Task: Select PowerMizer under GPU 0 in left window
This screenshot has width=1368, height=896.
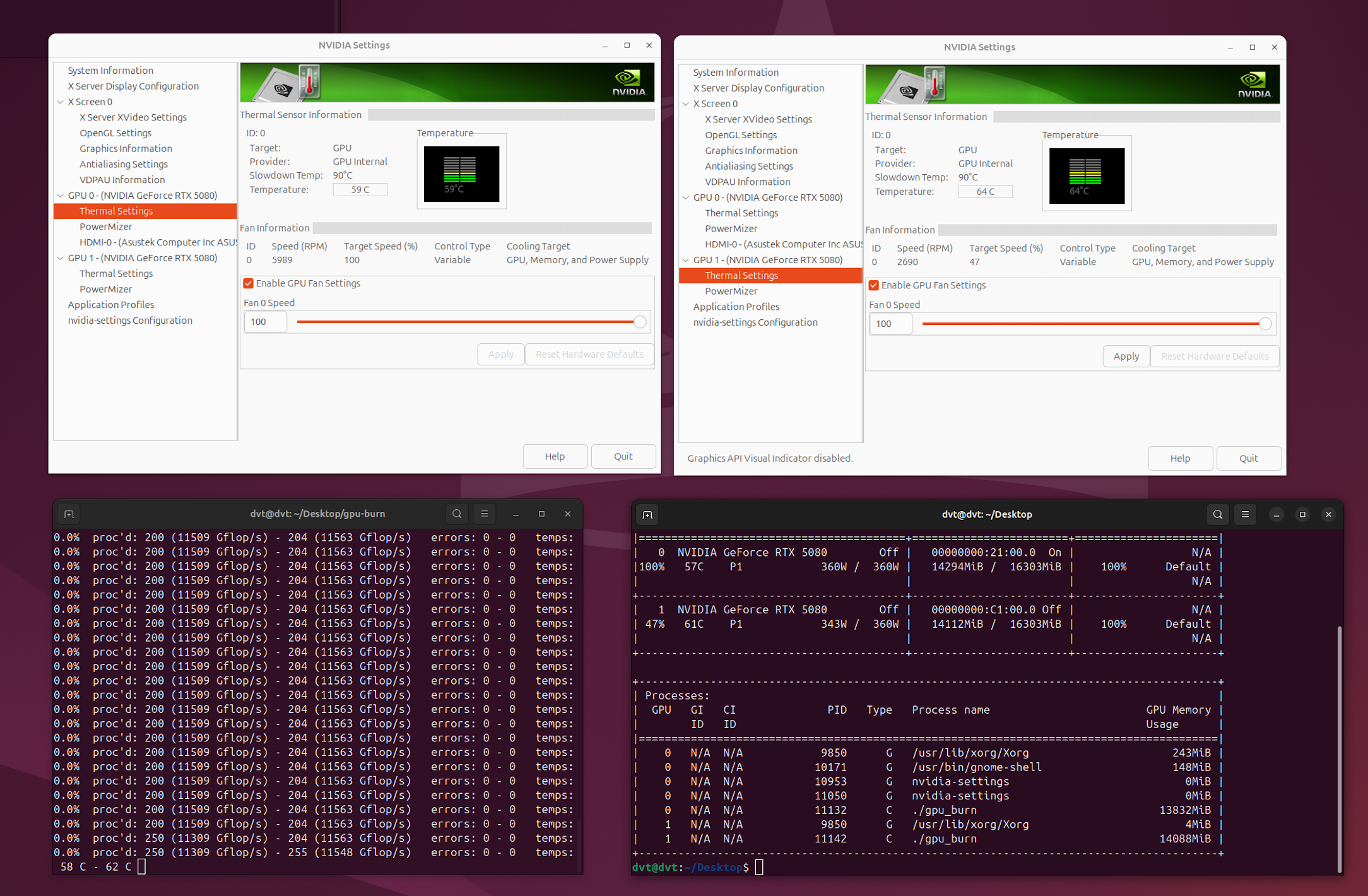Action: pyautogui.click(x=105, y=227)
